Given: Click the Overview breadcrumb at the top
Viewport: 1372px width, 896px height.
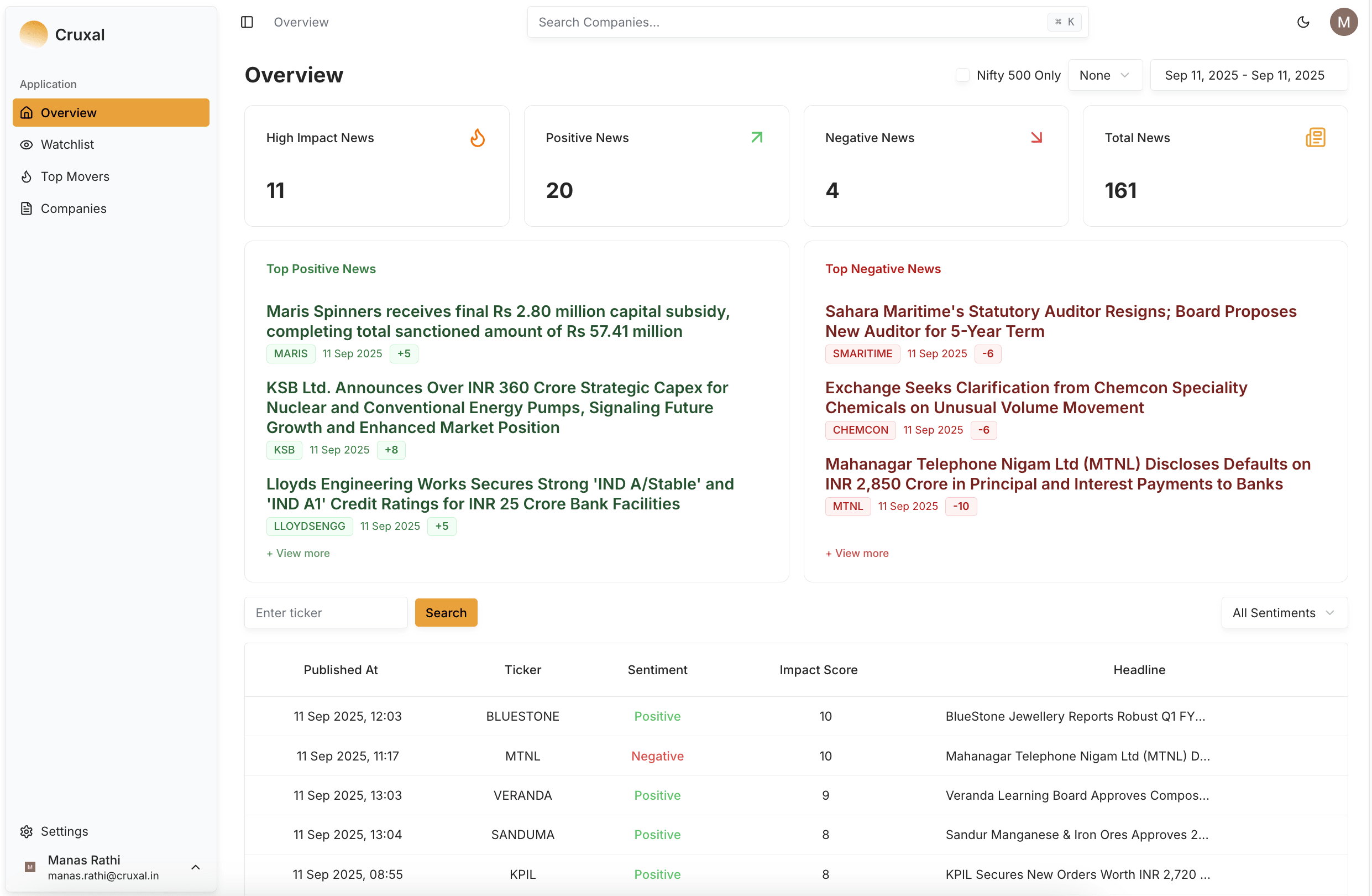Looking at the screenshot, I should tap(301, 22).
